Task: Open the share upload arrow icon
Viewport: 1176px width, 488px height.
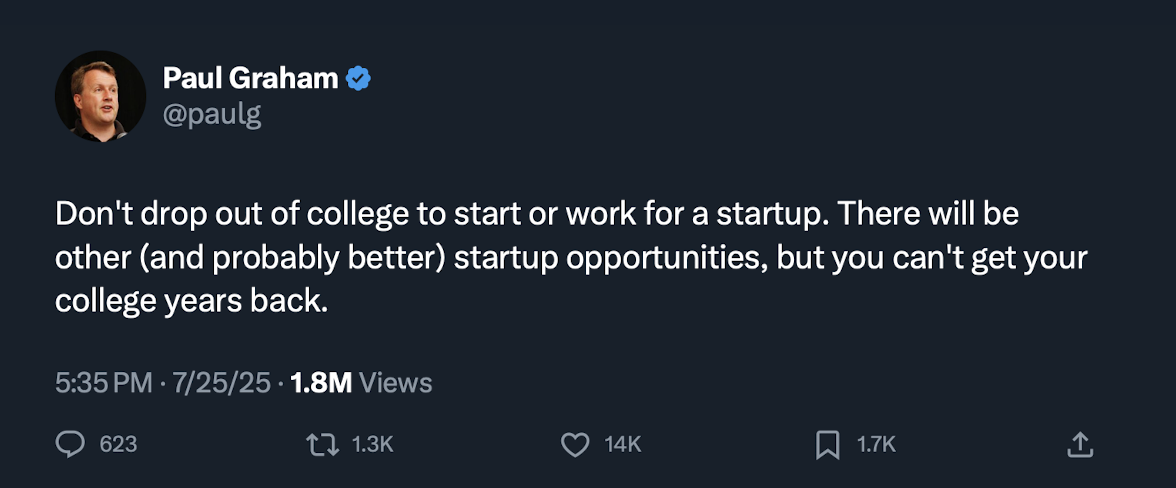Action: coord(1080,444)
